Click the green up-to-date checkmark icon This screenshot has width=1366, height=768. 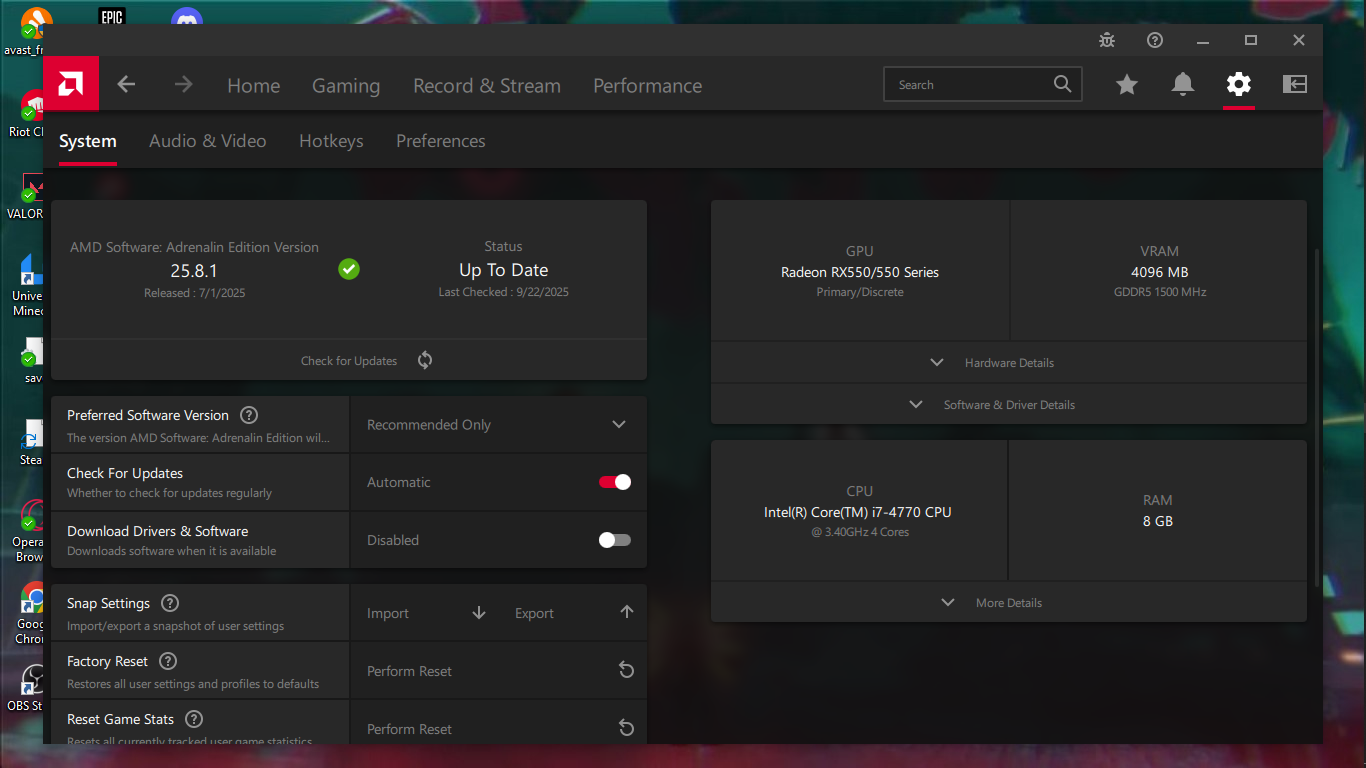tap(349, 269)
